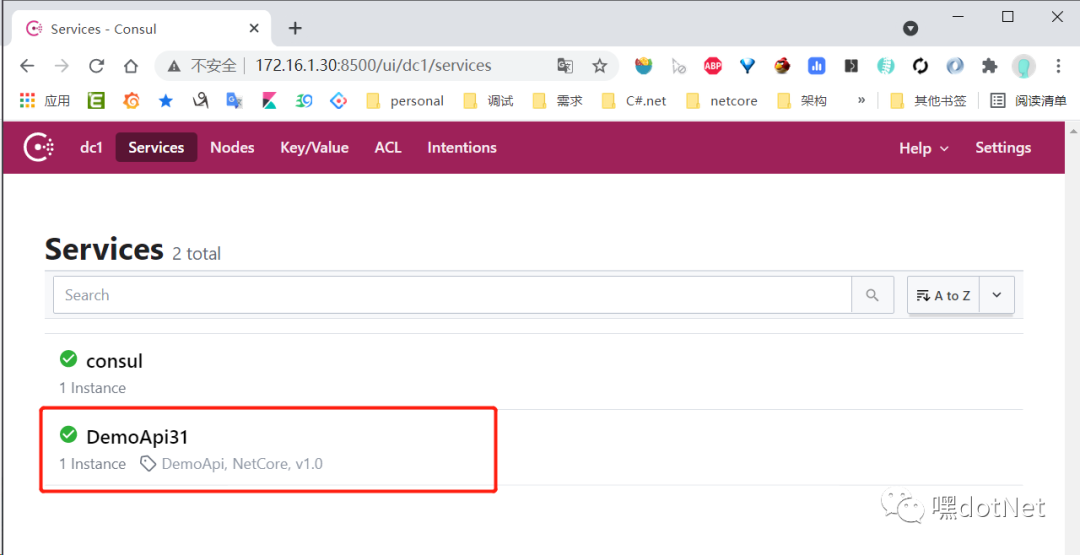Open the Key/Value tab
The image size is (1080, 555).
click(314, 147)
